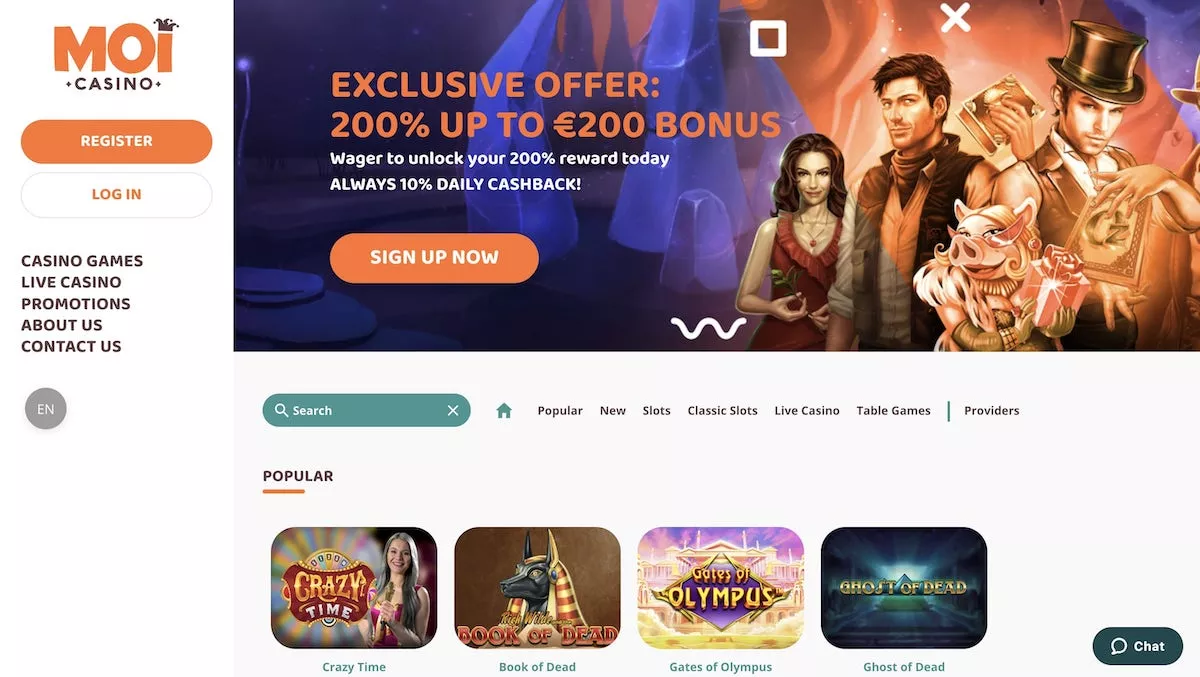Switch to the Slots category

[x=656, y=411]
